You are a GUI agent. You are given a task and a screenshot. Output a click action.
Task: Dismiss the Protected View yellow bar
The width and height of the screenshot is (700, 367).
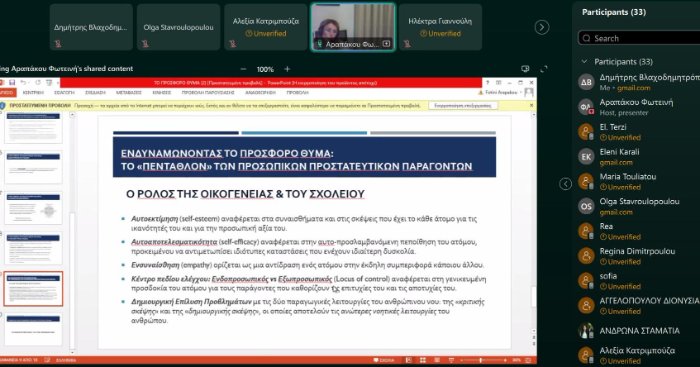[x=531, y=105]
